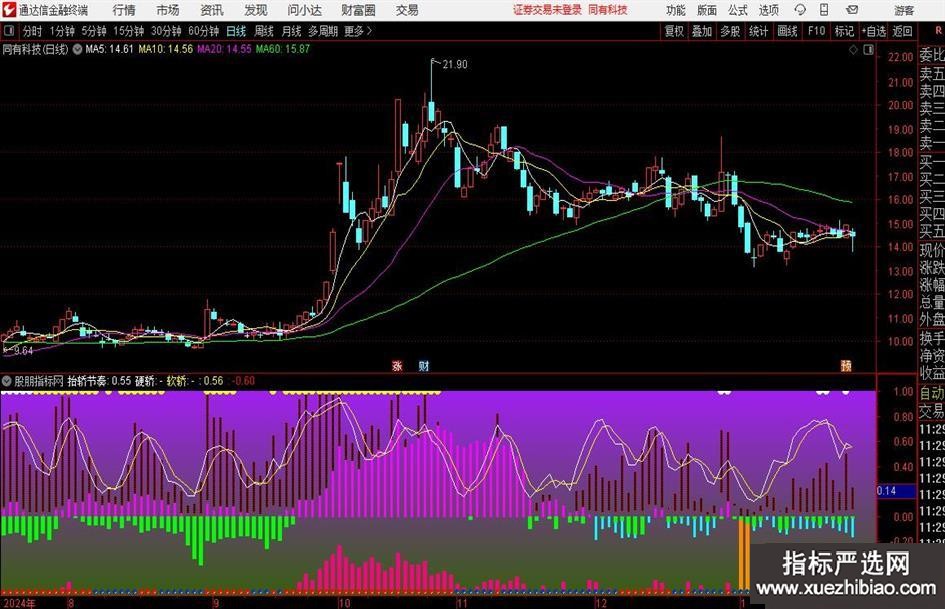Image resolution: width=945 pixels, height=609 pixels.
Task: Switch to 30分钟 period tab
Action: pyautogui.click(x=166, y=31)
